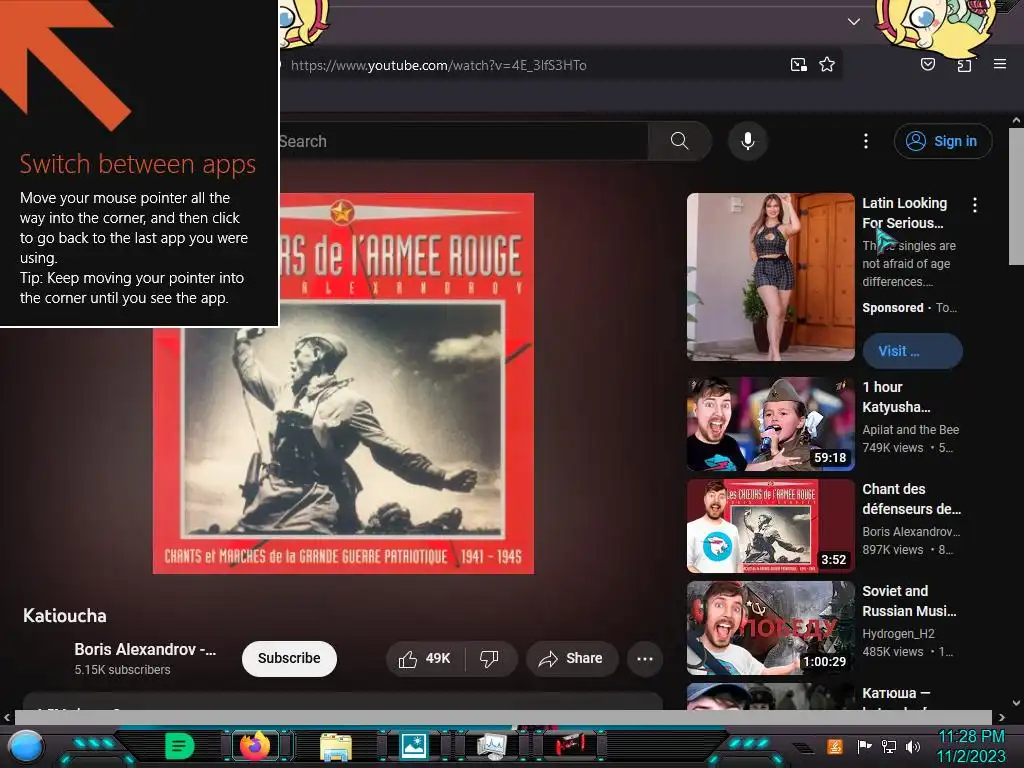Click the Share button

[x=570, y=658]
